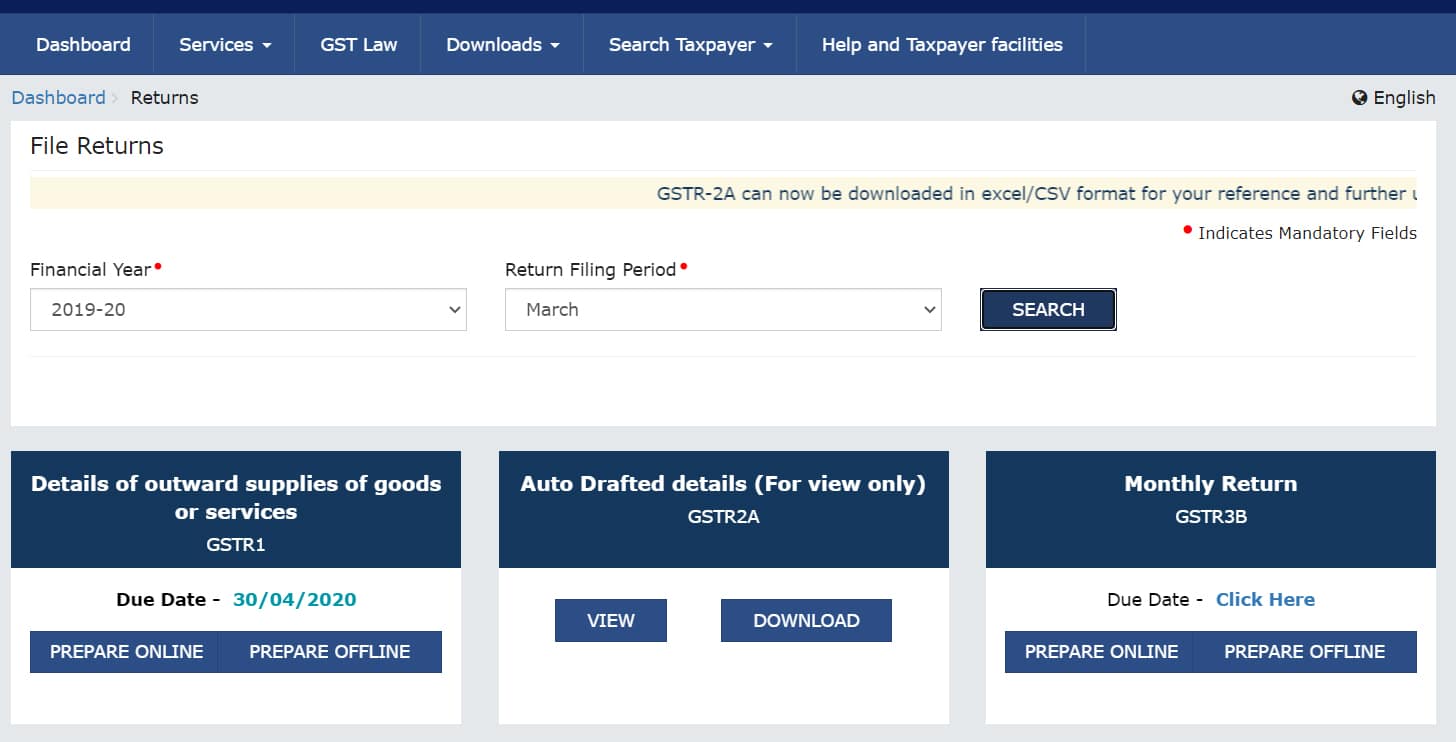Click the Dashboard breadcrumb link

coord(58,97)
